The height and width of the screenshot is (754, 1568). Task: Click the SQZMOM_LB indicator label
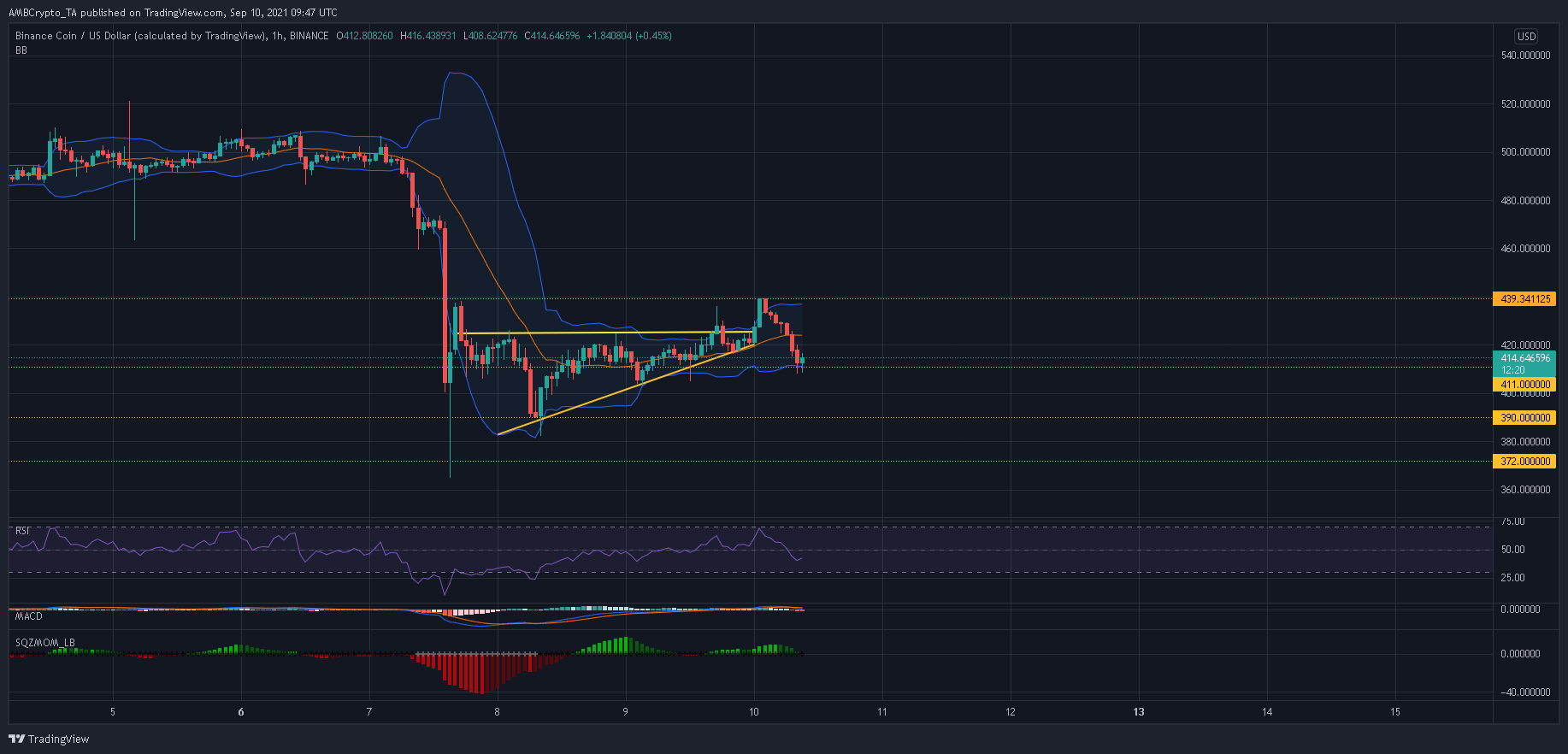pyautogui.click(x=44, y=643)
